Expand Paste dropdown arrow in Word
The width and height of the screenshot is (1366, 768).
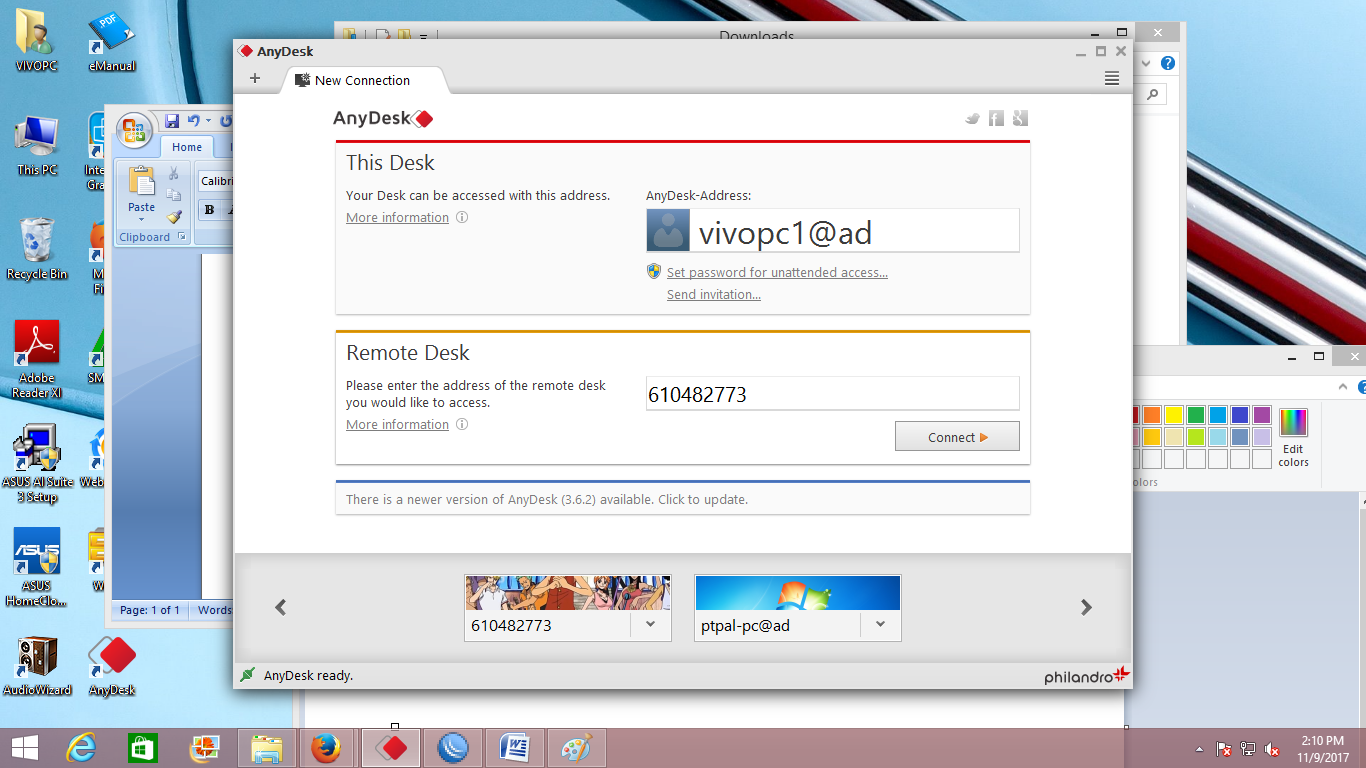(141, 219)
